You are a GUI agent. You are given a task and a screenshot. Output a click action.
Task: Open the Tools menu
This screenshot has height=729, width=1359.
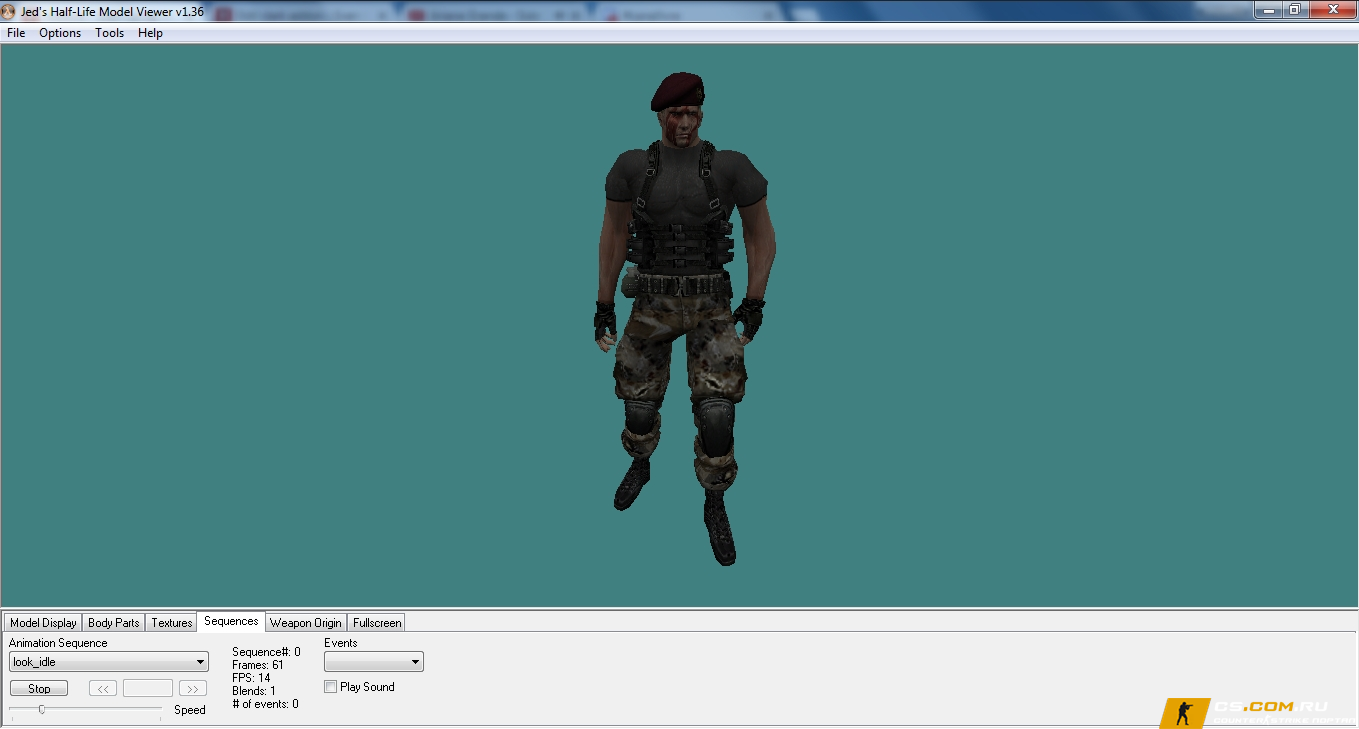tap(109, 33)
